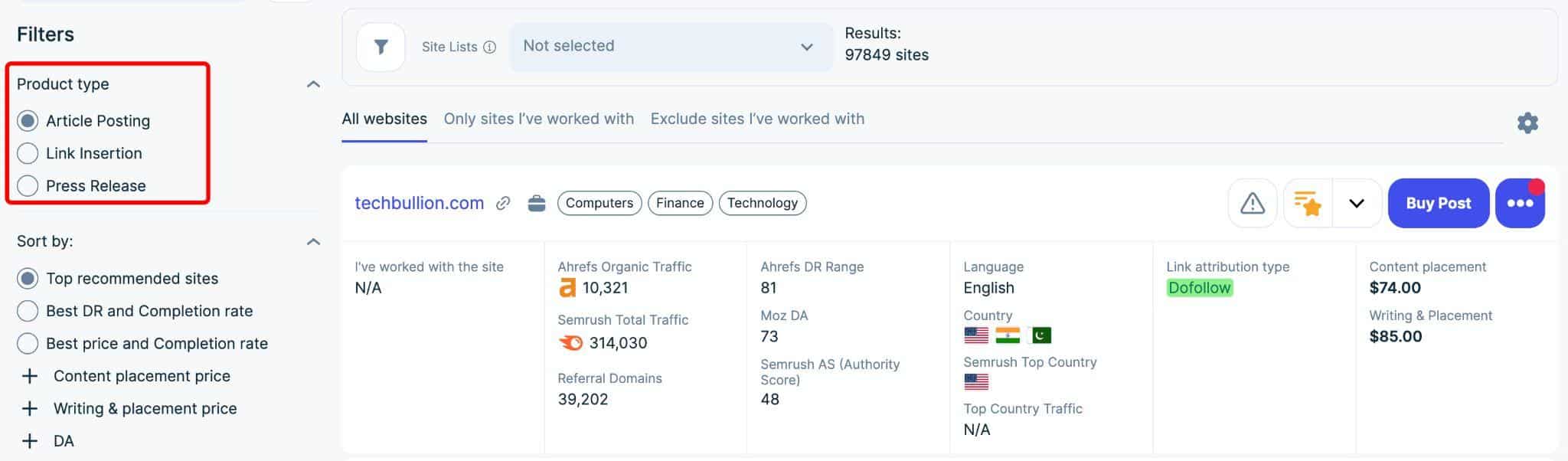Click the Semrush Authority Score value 48
The width and height of the screenshot is (1568, 461).
pos(770,400)
